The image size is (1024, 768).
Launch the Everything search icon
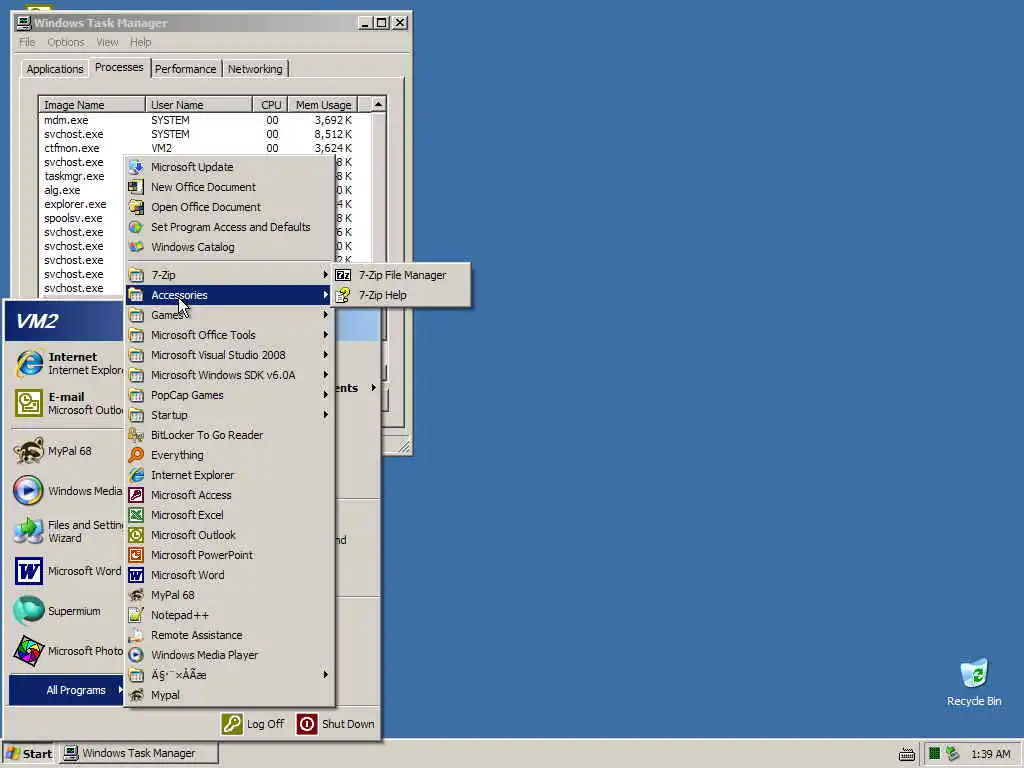136,455
